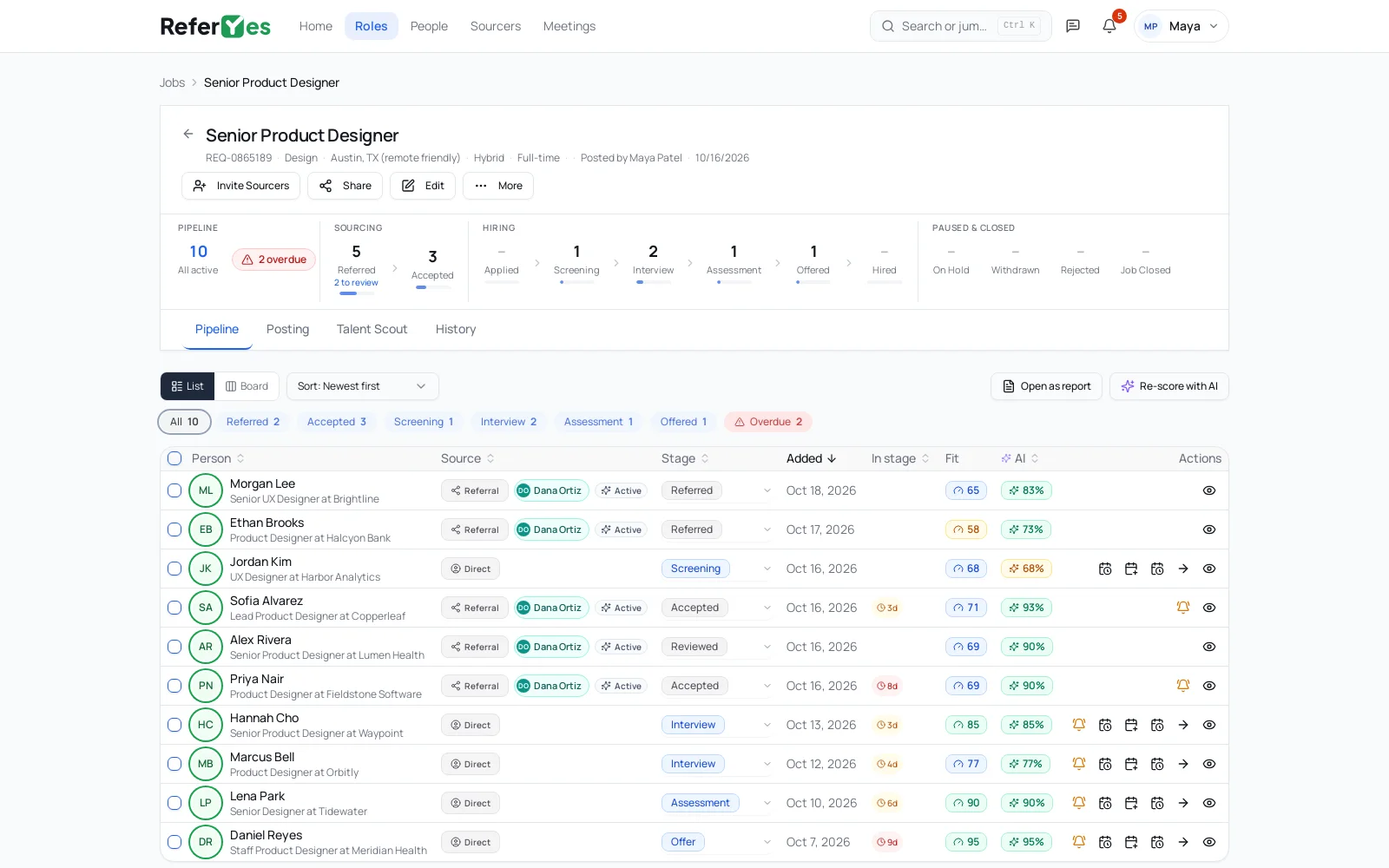Filter by the Overdue 2 chip

coord(768,422)
